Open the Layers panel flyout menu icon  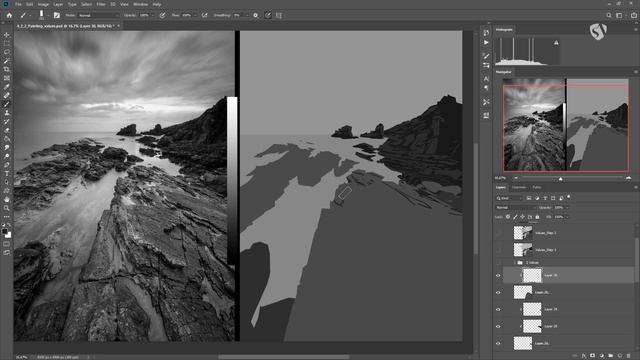(636, 187)
